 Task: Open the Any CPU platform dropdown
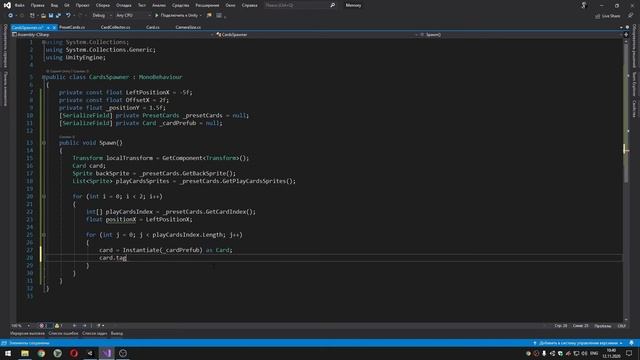coord(133,16)
